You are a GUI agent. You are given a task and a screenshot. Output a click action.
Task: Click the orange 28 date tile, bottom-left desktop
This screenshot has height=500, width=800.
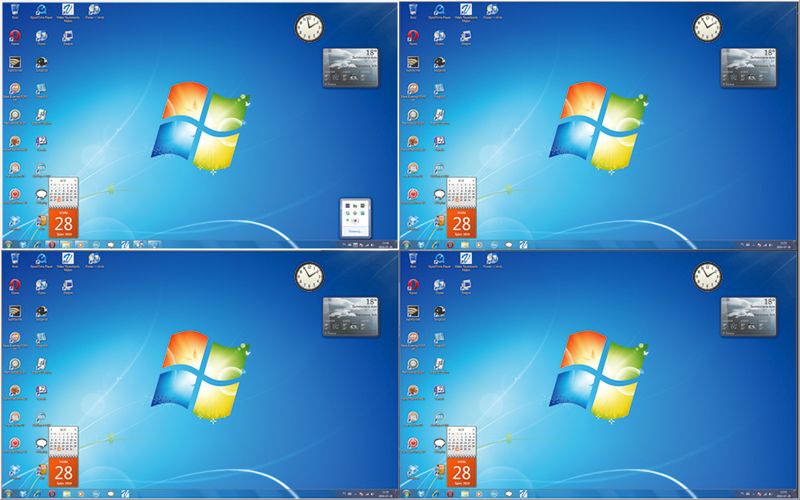(63, 472)
